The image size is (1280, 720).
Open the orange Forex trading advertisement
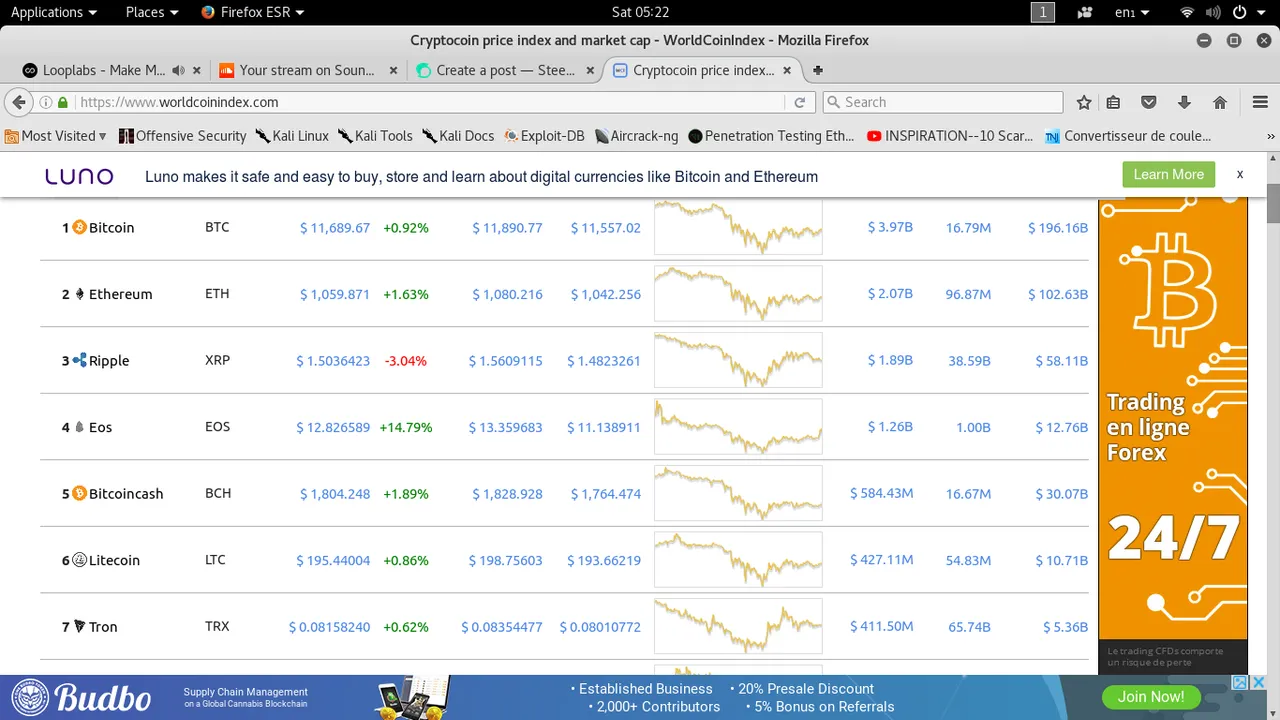coord(1173,435)
